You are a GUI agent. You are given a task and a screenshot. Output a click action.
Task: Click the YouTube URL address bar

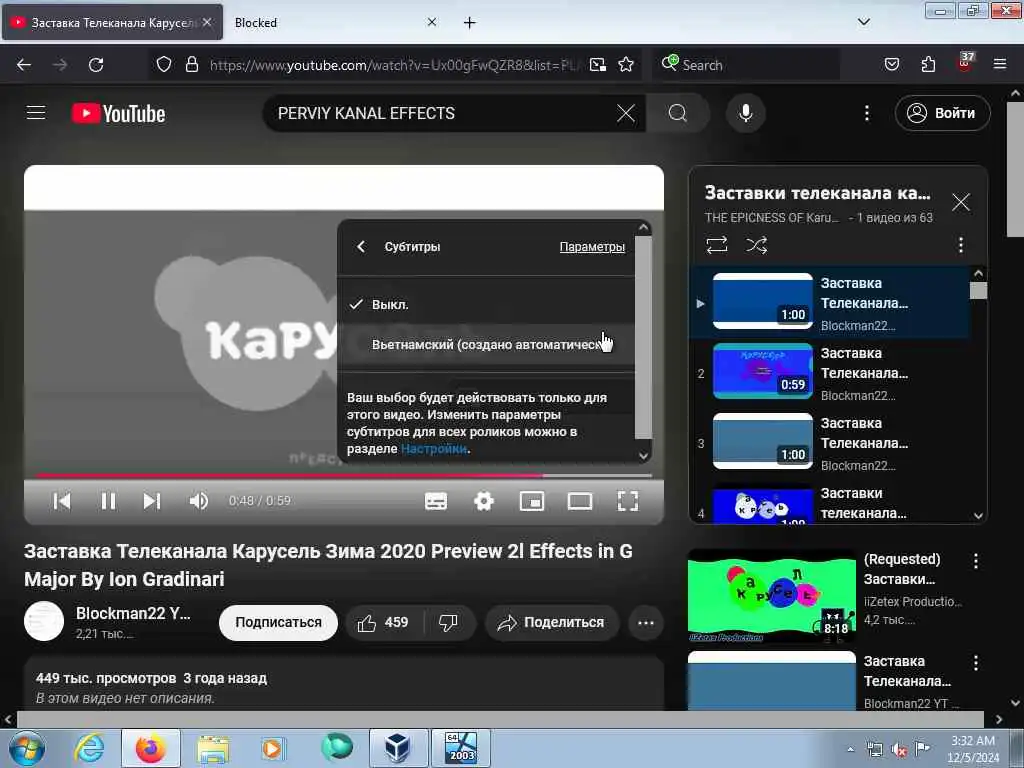pos(392,65)
